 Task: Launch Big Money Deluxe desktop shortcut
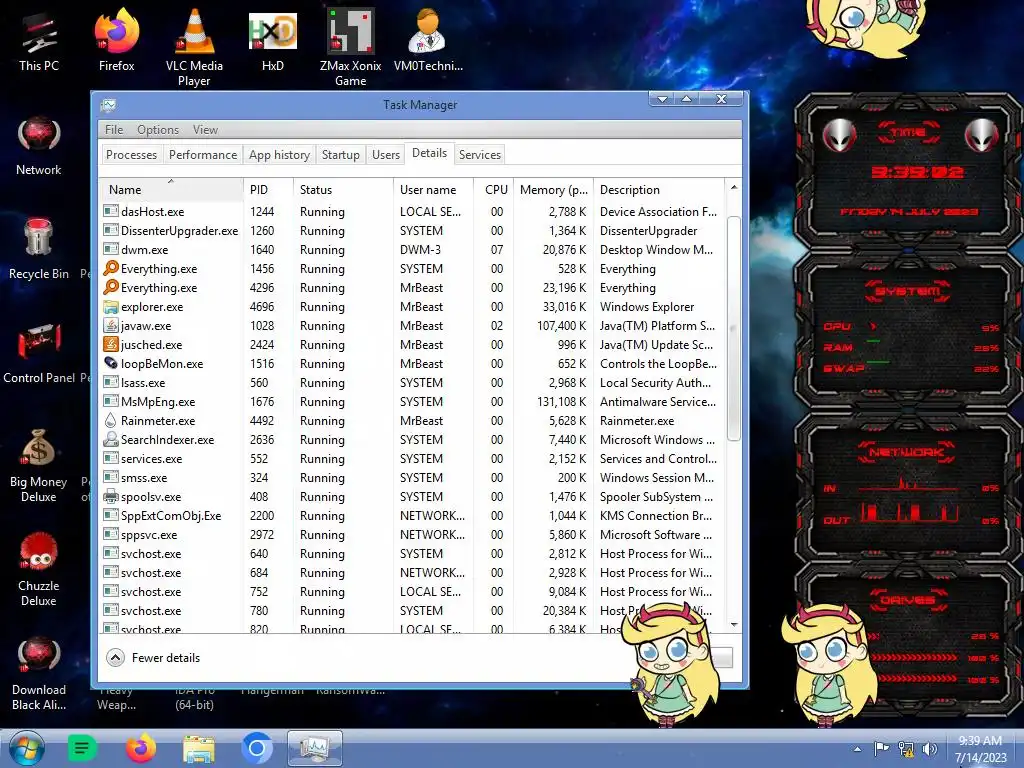39,465
